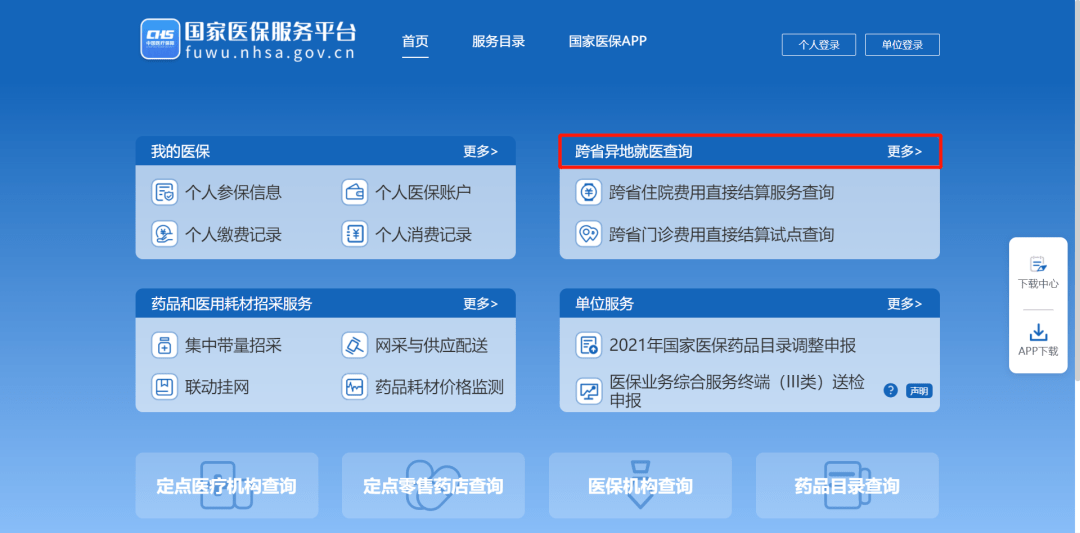Click the 跨省异地就医查询 panel heading
The width and height of the screenshot is (1080, 533).
[x=634, y=151]
